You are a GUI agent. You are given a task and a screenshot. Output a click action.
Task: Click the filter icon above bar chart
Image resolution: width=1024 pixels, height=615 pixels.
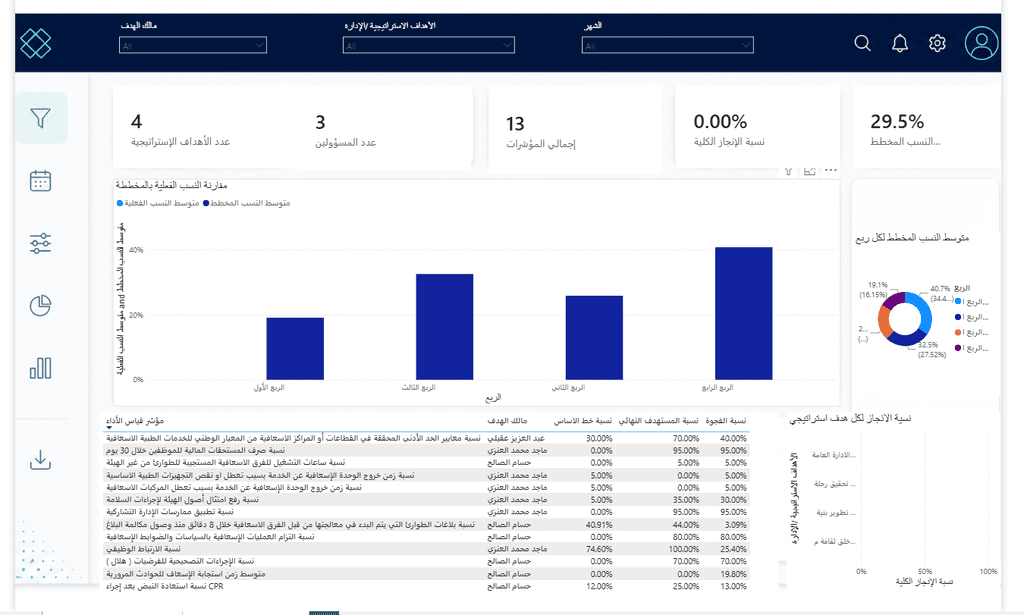[789, 171]
